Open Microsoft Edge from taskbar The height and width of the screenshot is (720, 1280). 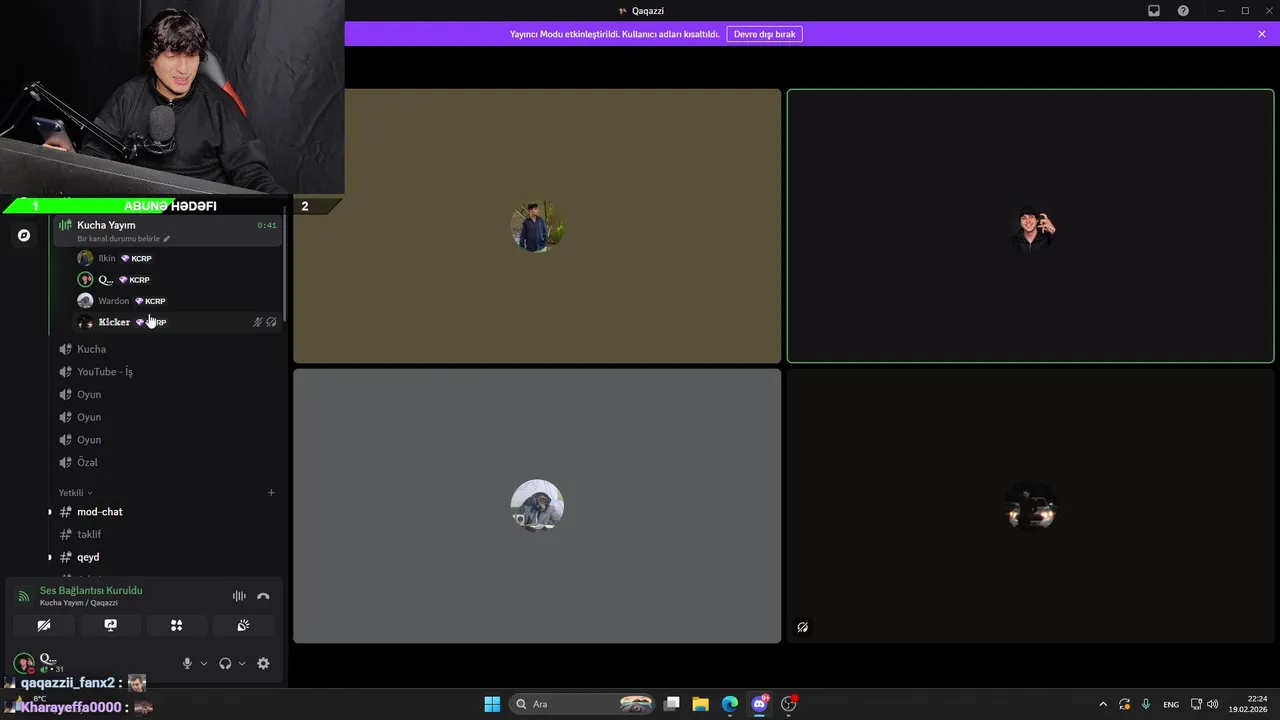pos(730,704)
